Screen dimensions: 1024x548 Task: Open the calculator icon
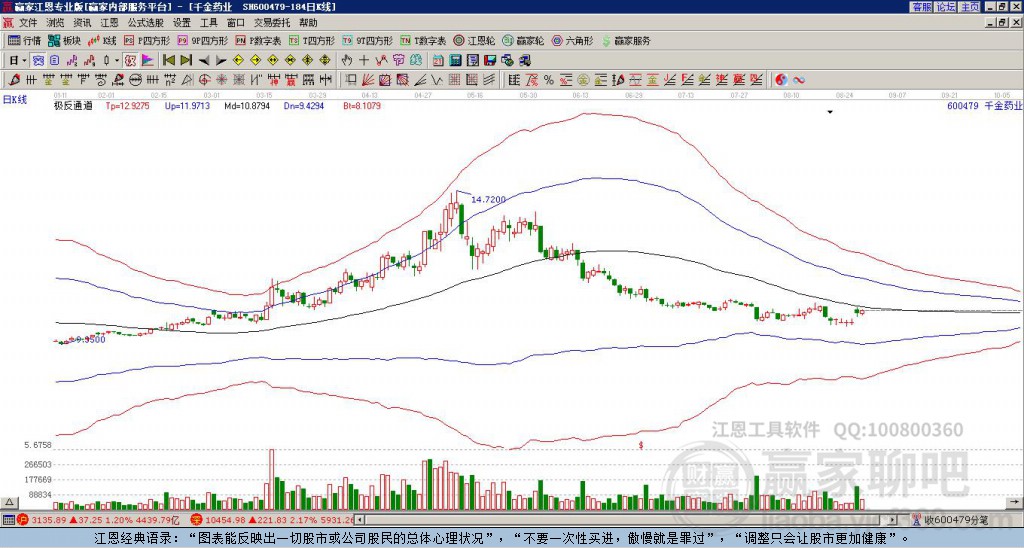pyautogui.click(x=455, y=61)
